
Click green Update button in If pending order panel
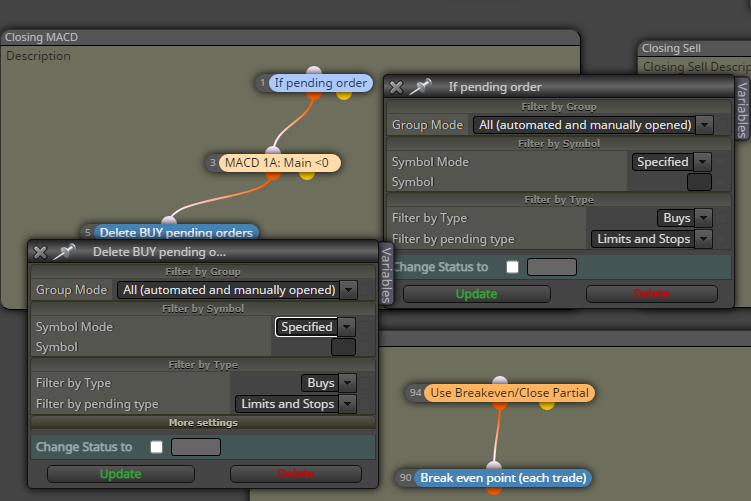coord(477,294)
